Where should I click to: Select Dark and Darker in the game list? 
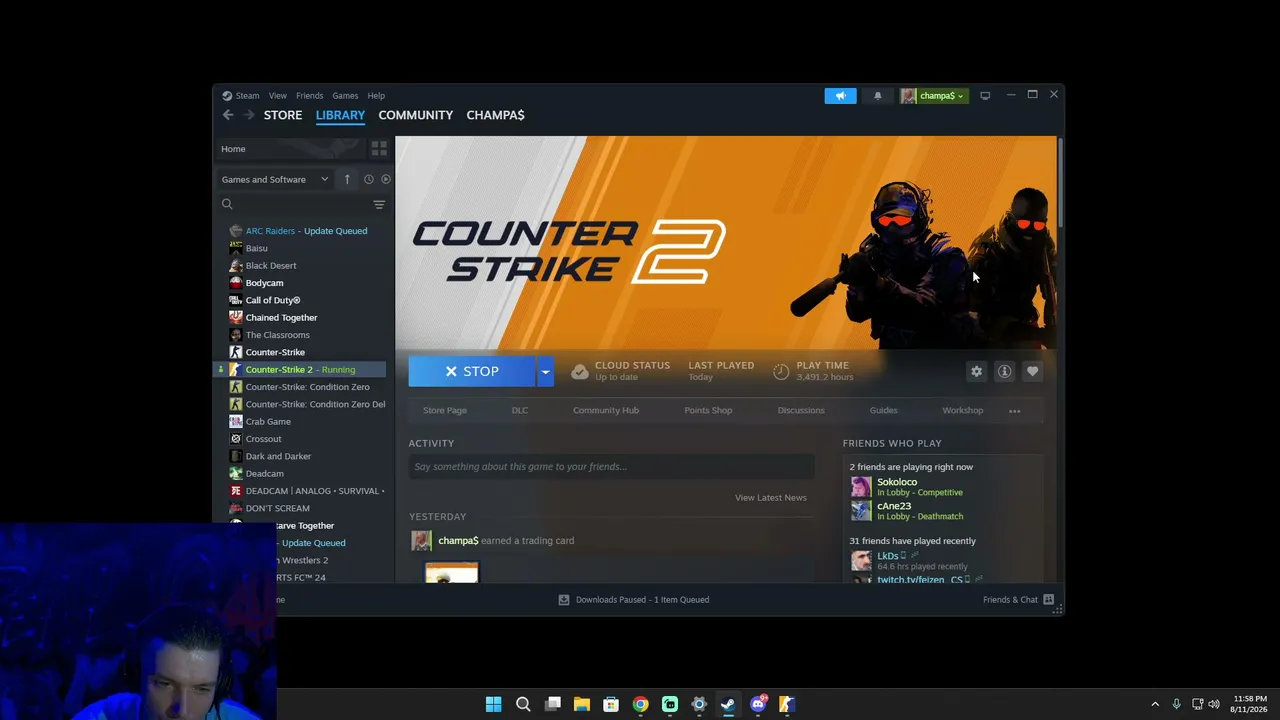click(302, 457)
